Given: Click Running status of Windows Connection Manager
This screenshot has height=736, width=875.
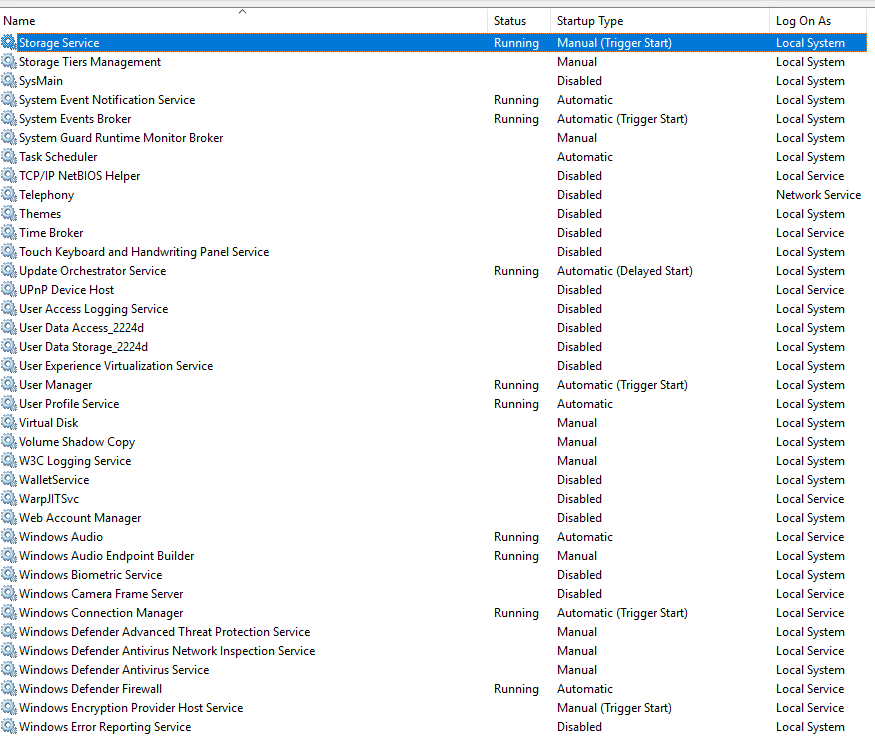Looking at the screenshot, I should point(516,612).
